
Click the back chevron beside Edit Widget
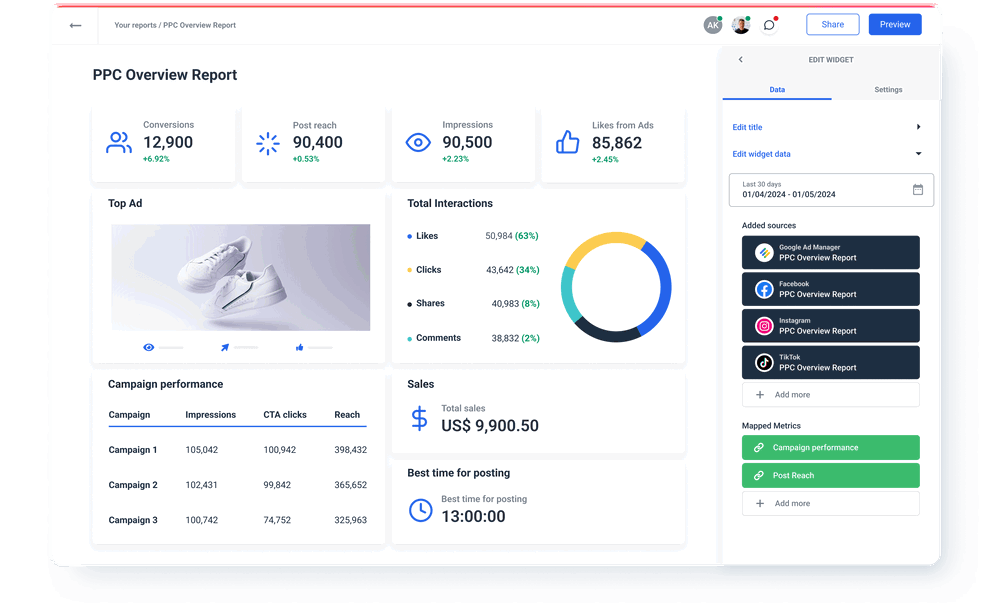[x=740, y=59]
